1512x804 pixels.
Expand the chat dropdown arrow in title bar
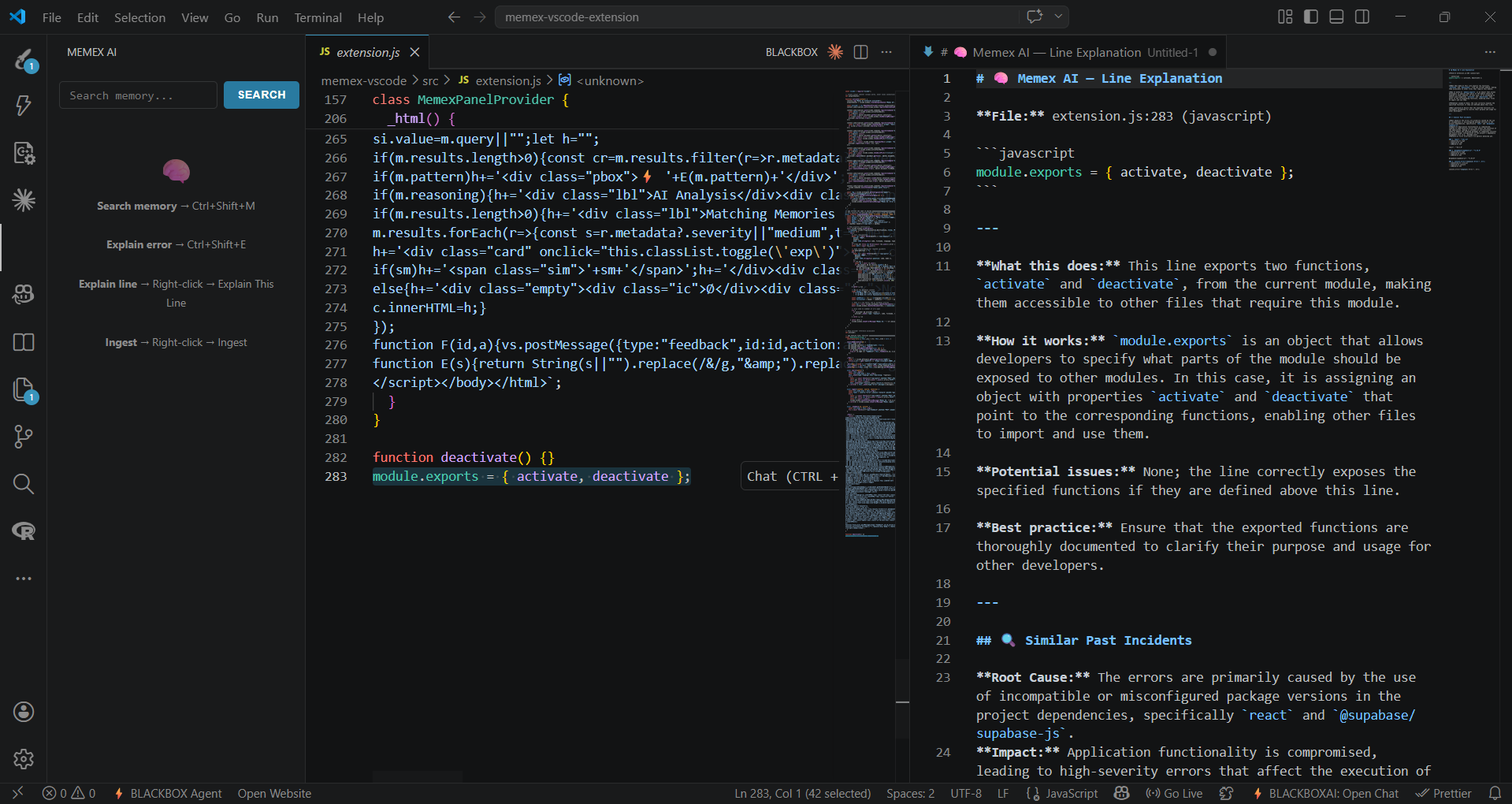tap(1058, 17)
